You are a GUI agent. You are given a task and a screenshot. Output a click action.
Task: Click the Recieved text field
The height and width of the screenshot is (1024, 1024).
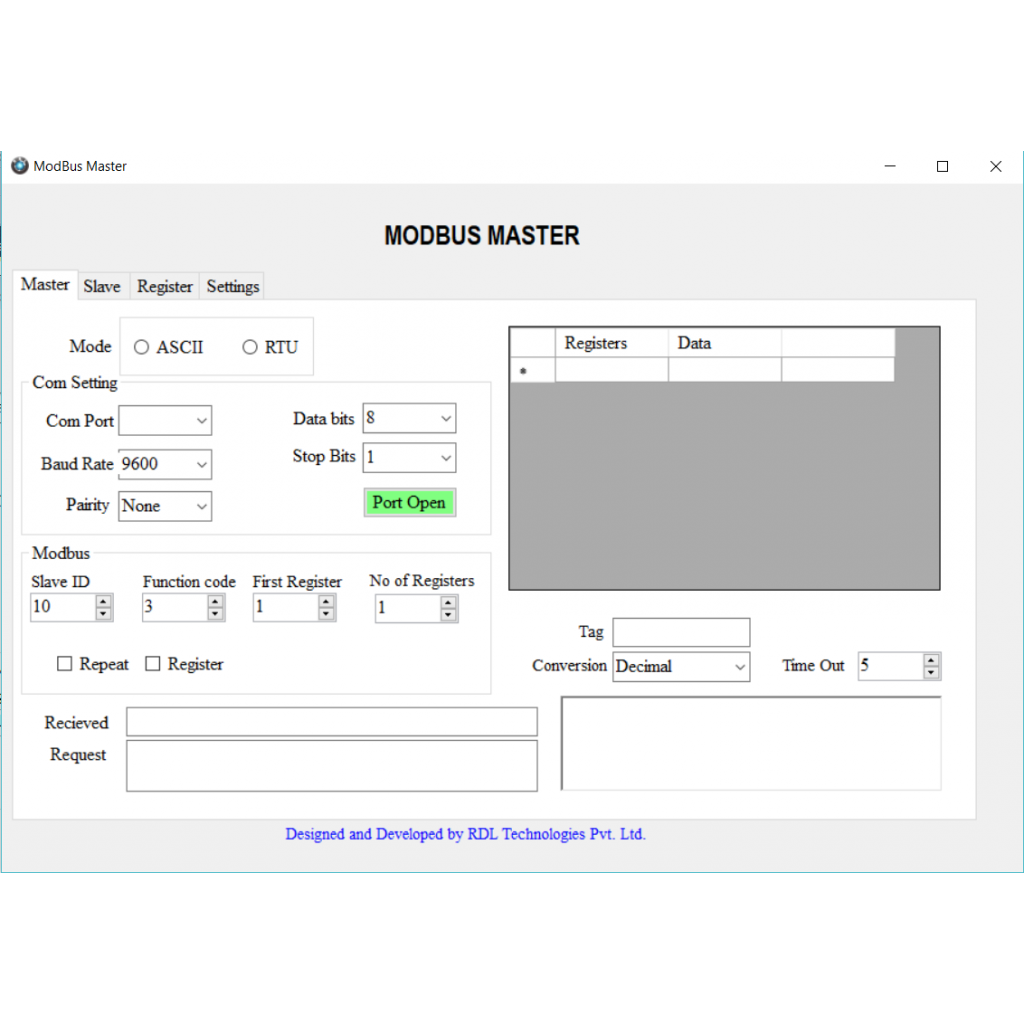[331, 721]
